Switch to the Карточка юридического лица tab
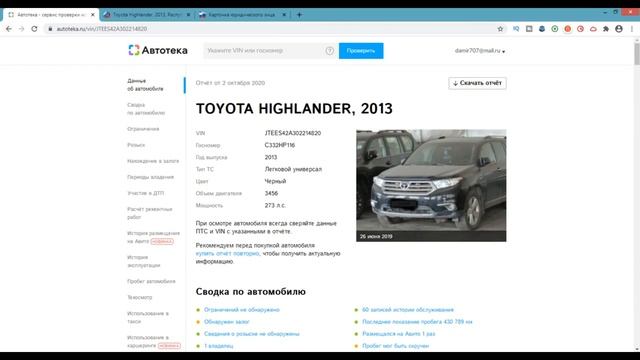The height and width of the screenshot is (360, 640). (x=242, y=15)
